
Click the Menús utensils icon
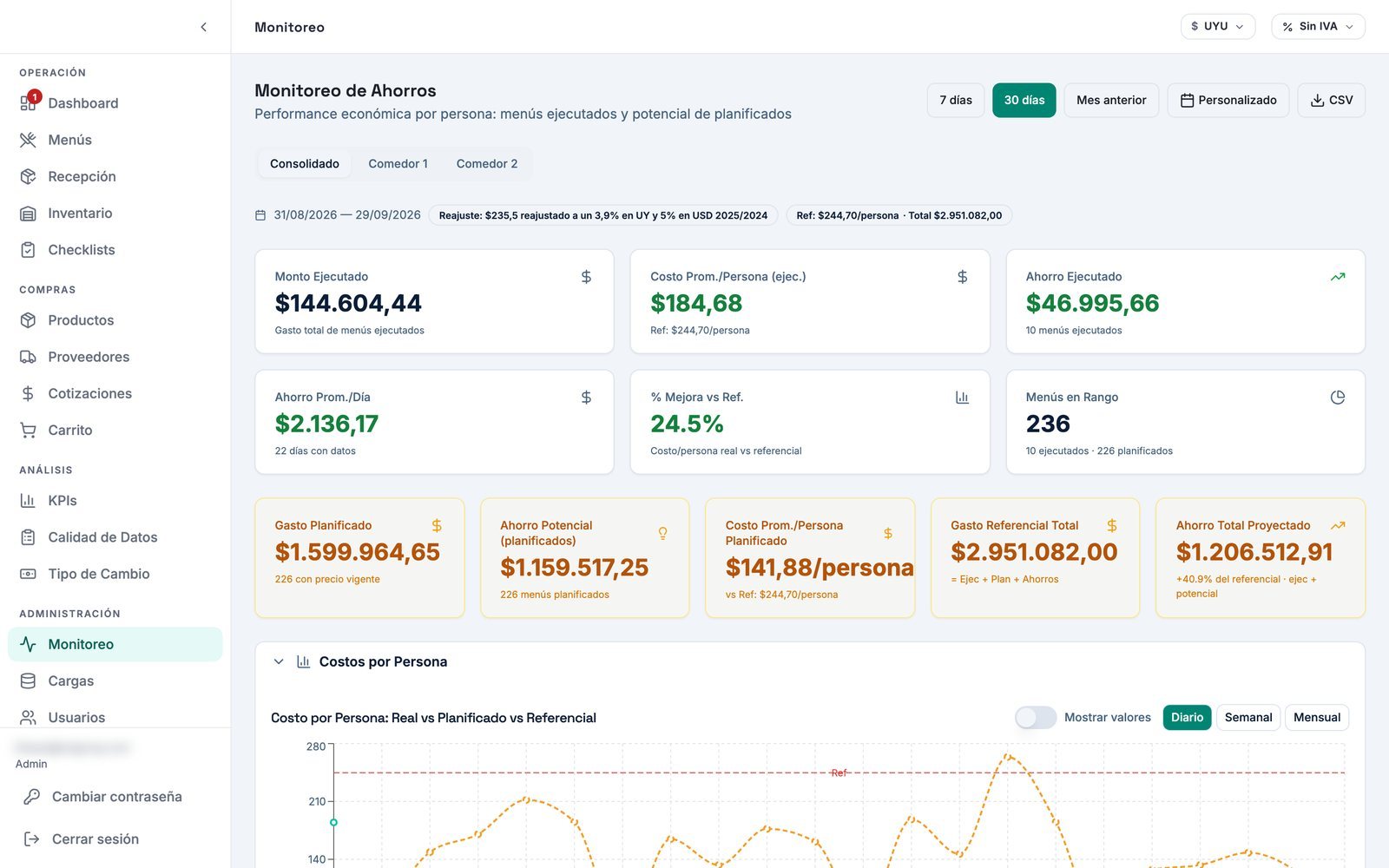click(x=28, y=140)
